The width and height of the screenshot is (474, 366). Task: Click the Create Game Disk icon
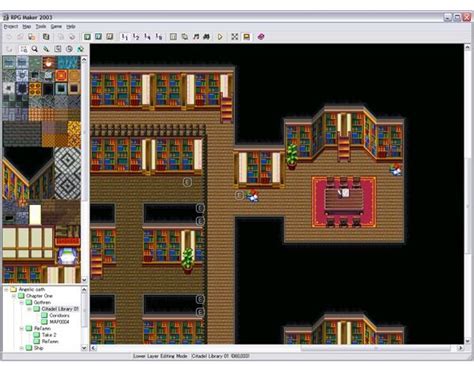click(x=46, y=37)
